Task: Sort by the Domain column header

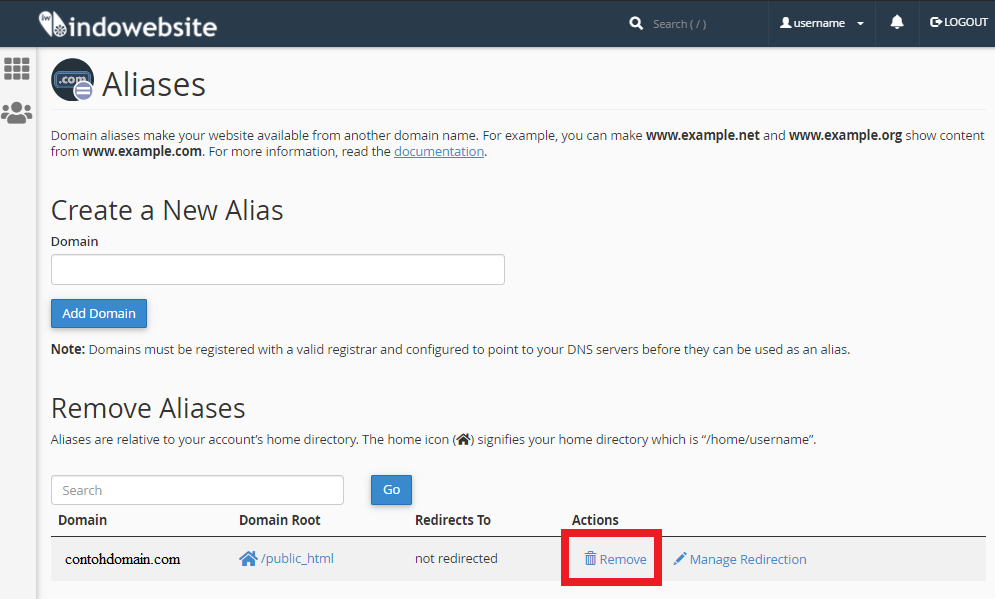Action: pos(82,520)
